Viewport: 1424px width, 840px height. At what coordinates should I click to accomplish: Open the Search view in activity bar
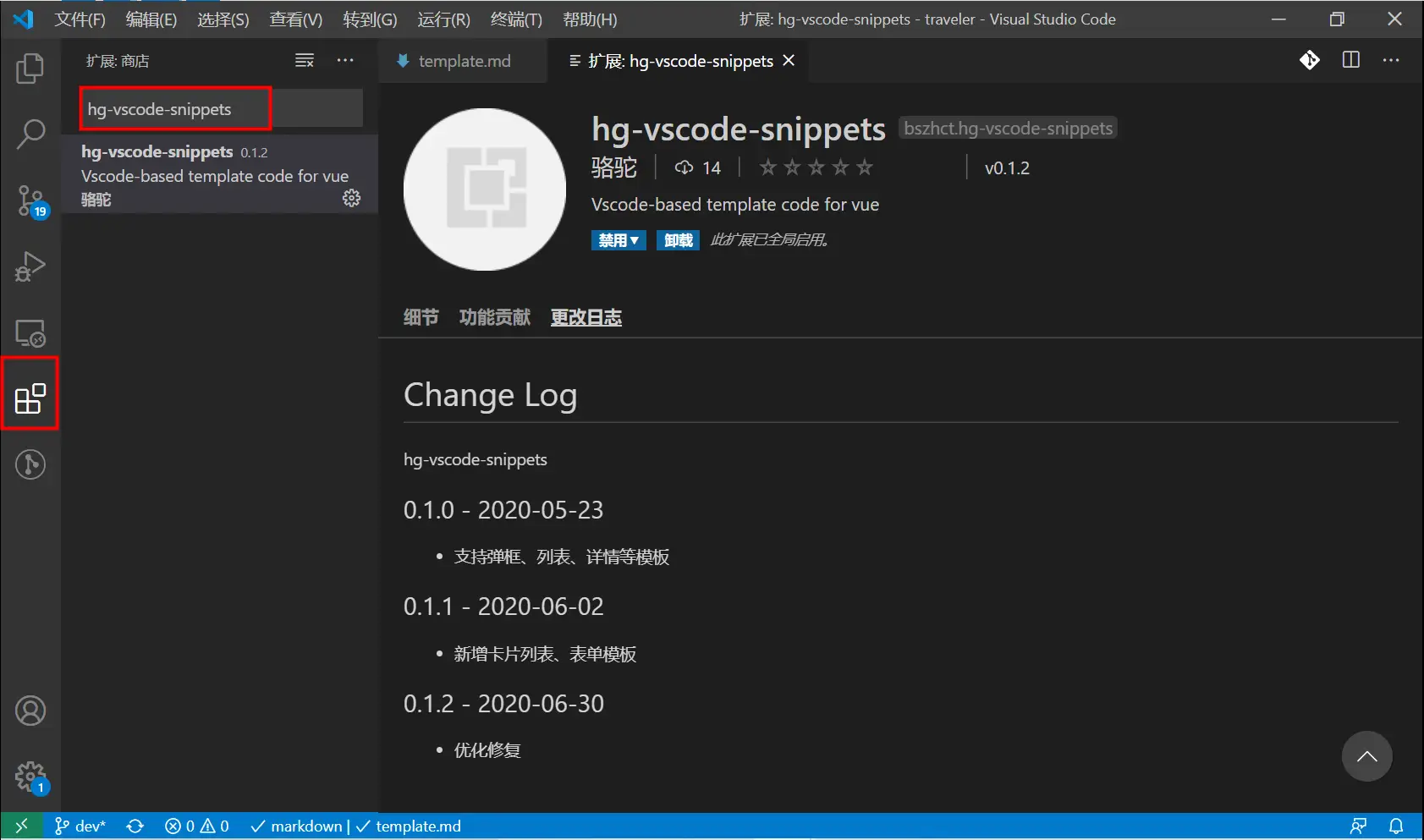[30, 134]
